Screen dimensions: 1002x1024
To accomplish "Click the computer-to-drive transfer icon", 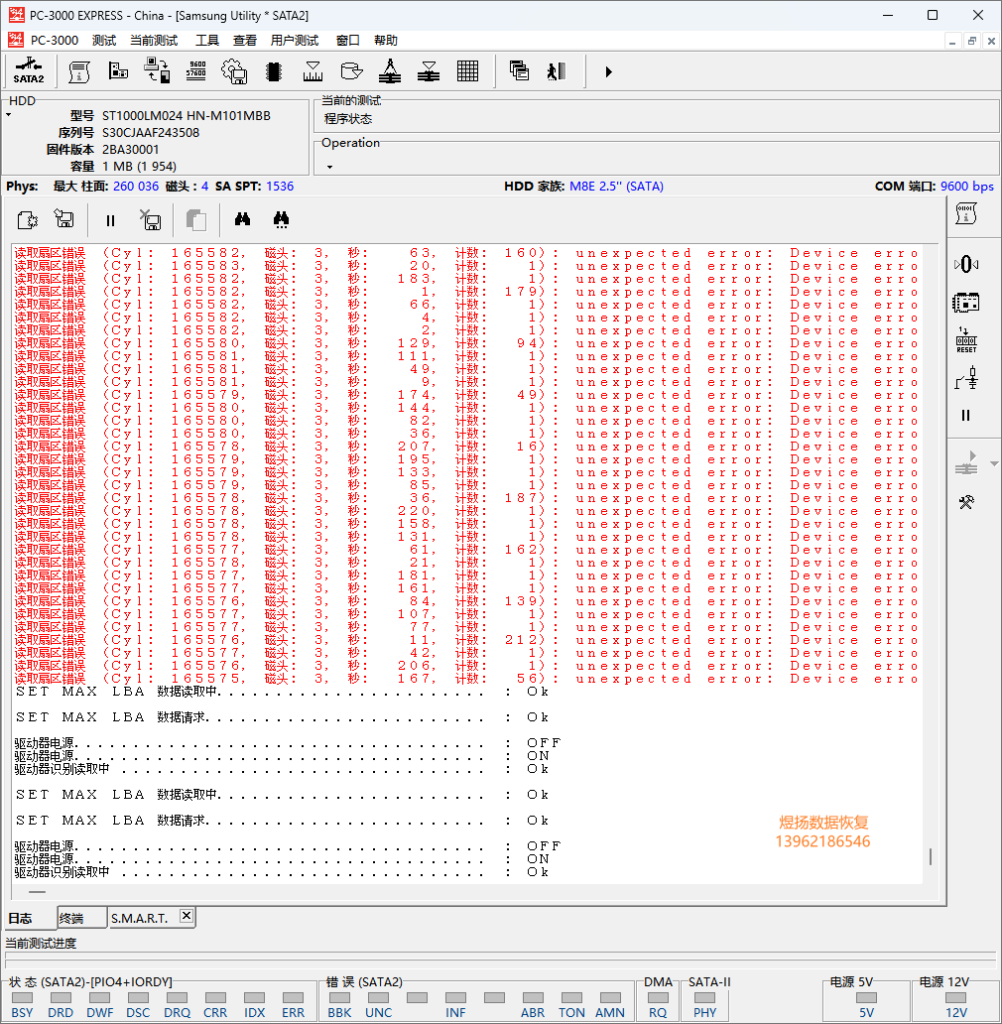I will [157, 71].
